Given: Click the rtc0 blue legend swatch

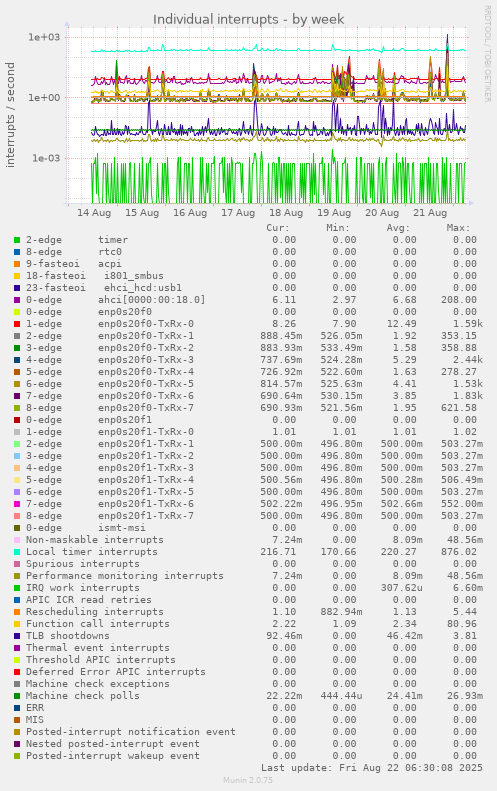Looking at the screenshot, I should point(17,252).
